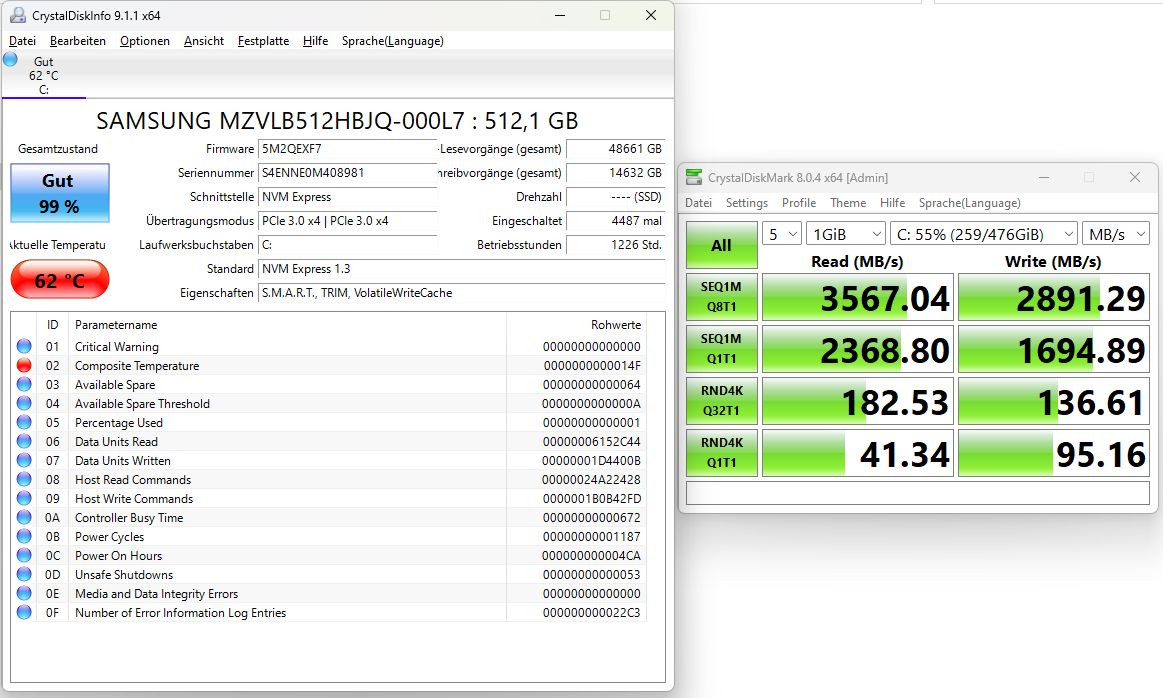Click status orb for Controller Busy Time row
This screenshot has width=1163, height=698.
tap(24, 518)
